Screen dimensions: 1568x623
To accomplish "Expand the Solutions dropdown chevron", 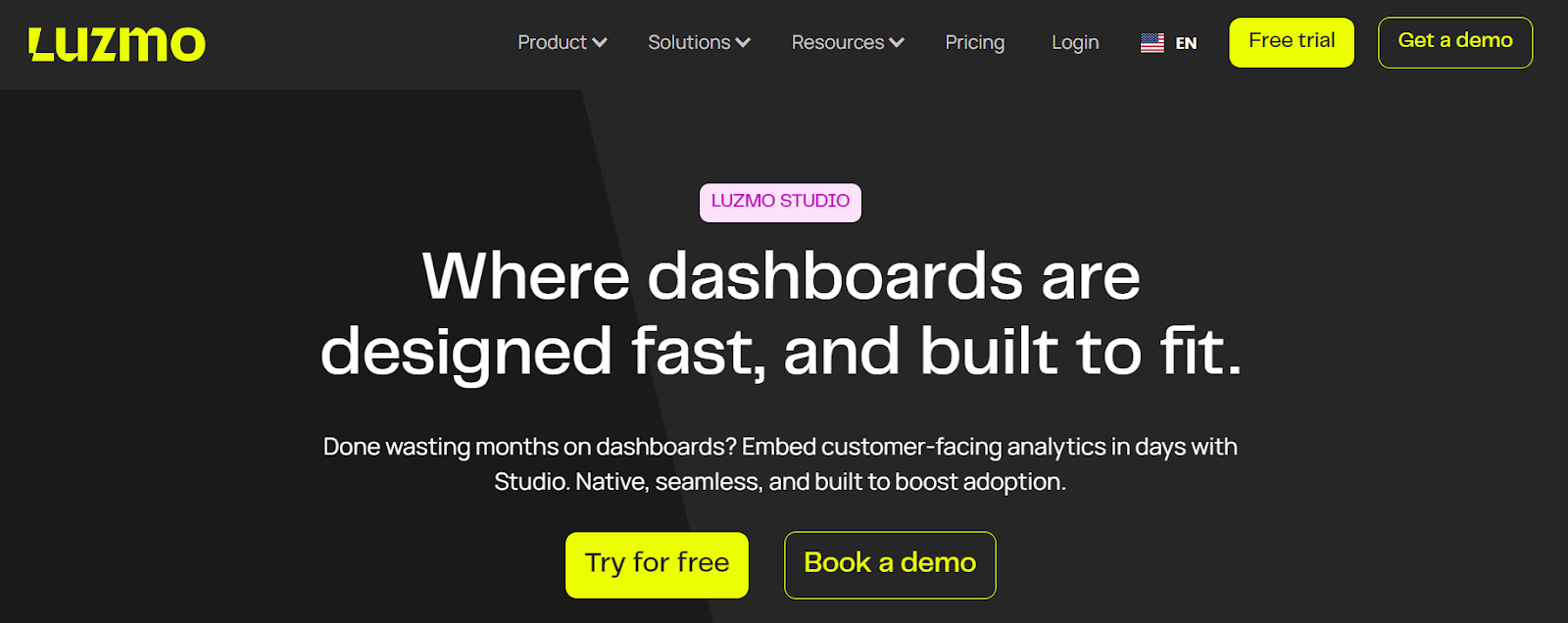I will tap(743, 43).
